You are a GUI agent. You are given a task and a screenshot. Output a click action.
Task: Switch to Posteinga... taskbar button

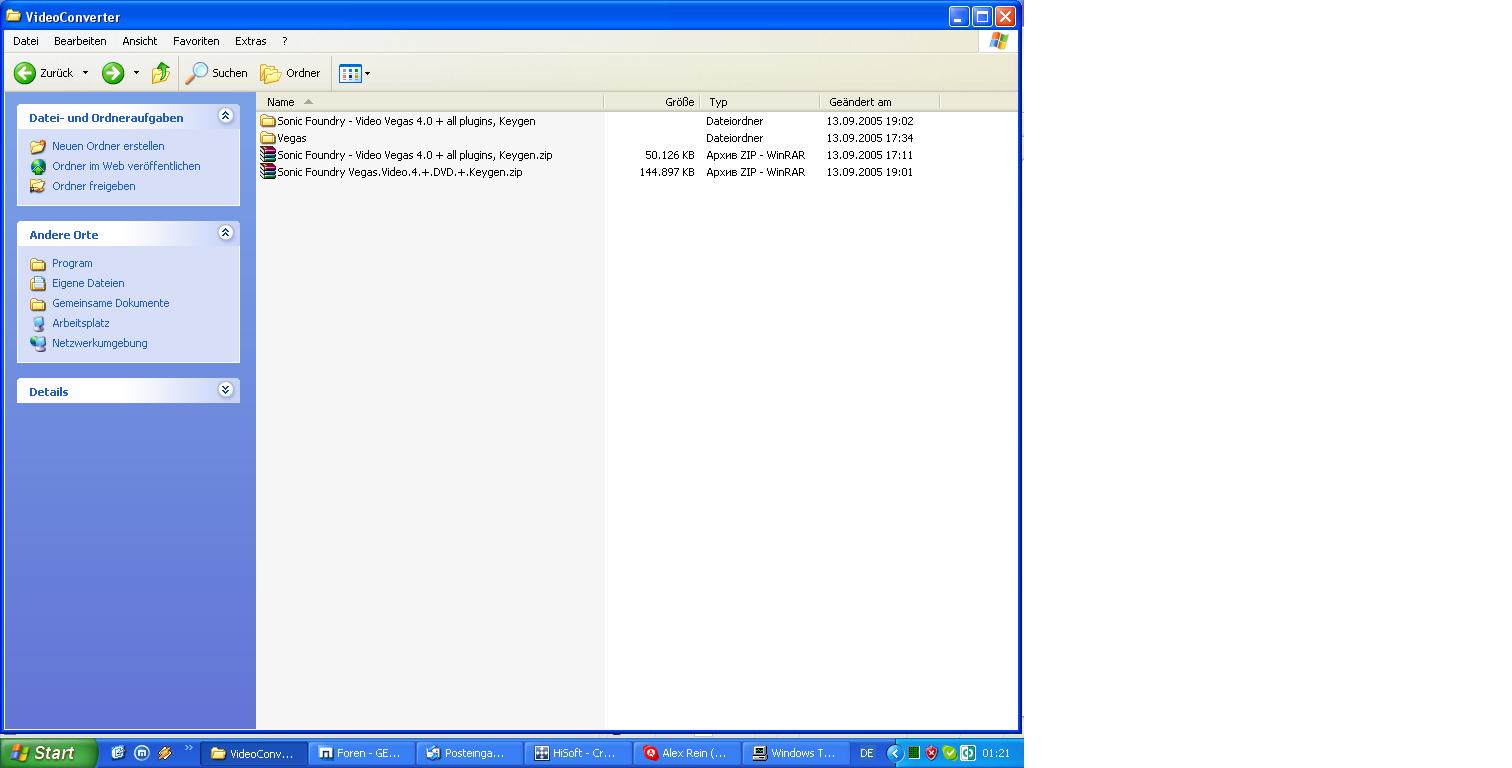[x=470, y=753]
